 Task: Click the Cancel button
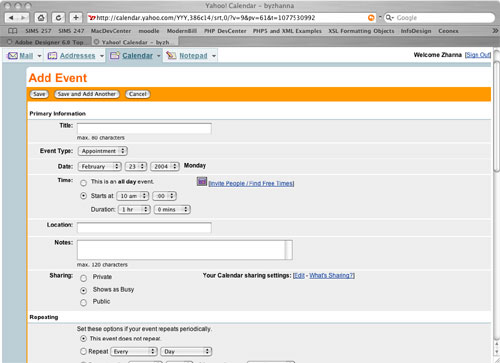[138, 94]
